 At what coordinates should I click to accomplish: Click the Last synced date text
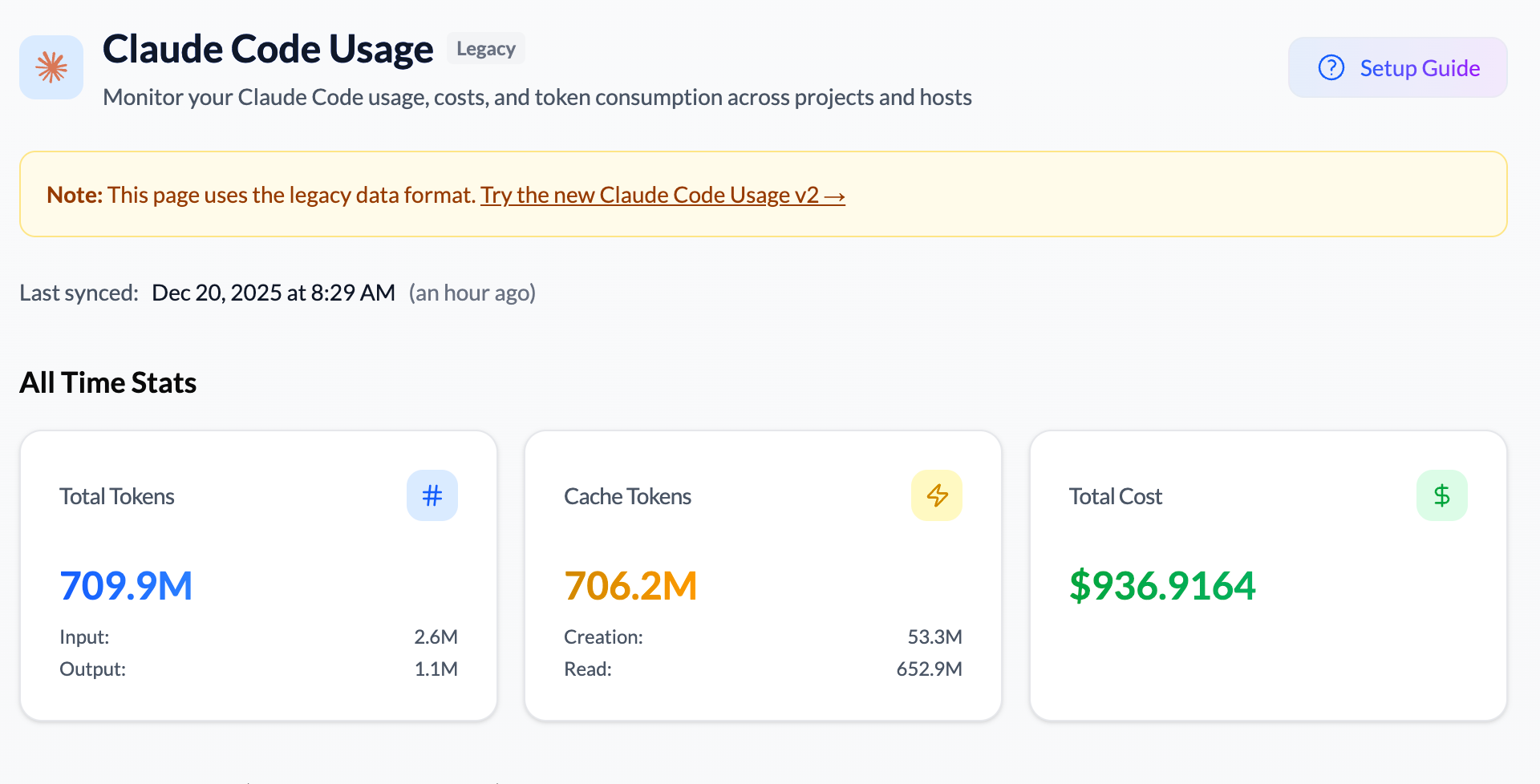click(x=273, y=293)
